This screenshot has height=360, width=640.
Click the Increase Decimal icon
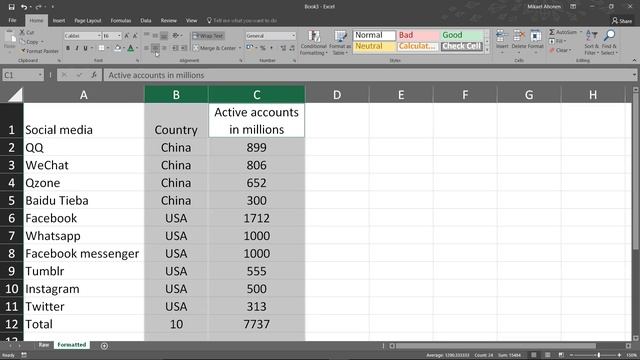tap(283, 48)
